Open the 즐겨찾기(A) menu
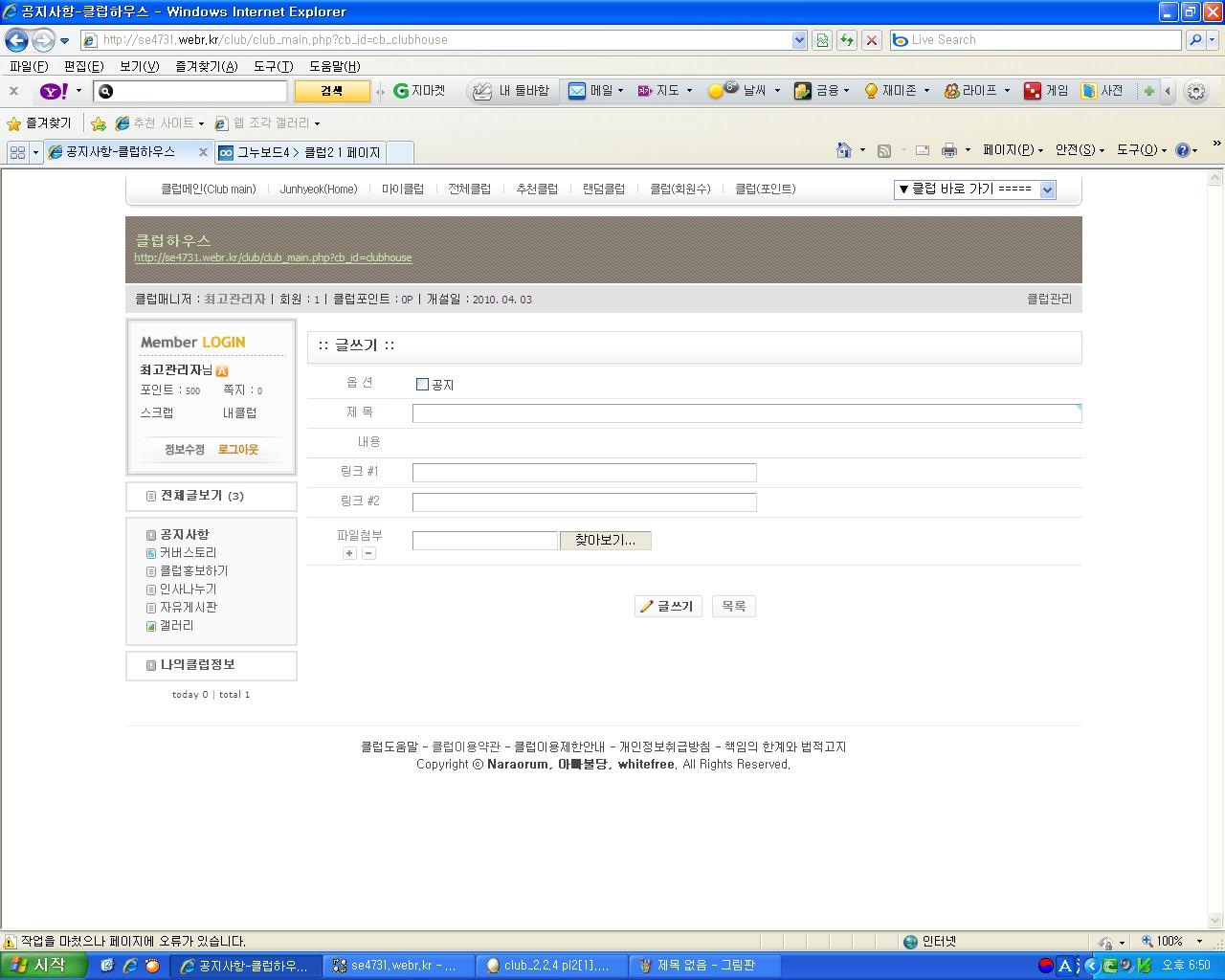Screen dimensions: 1225x980 (x=206, y=66)
